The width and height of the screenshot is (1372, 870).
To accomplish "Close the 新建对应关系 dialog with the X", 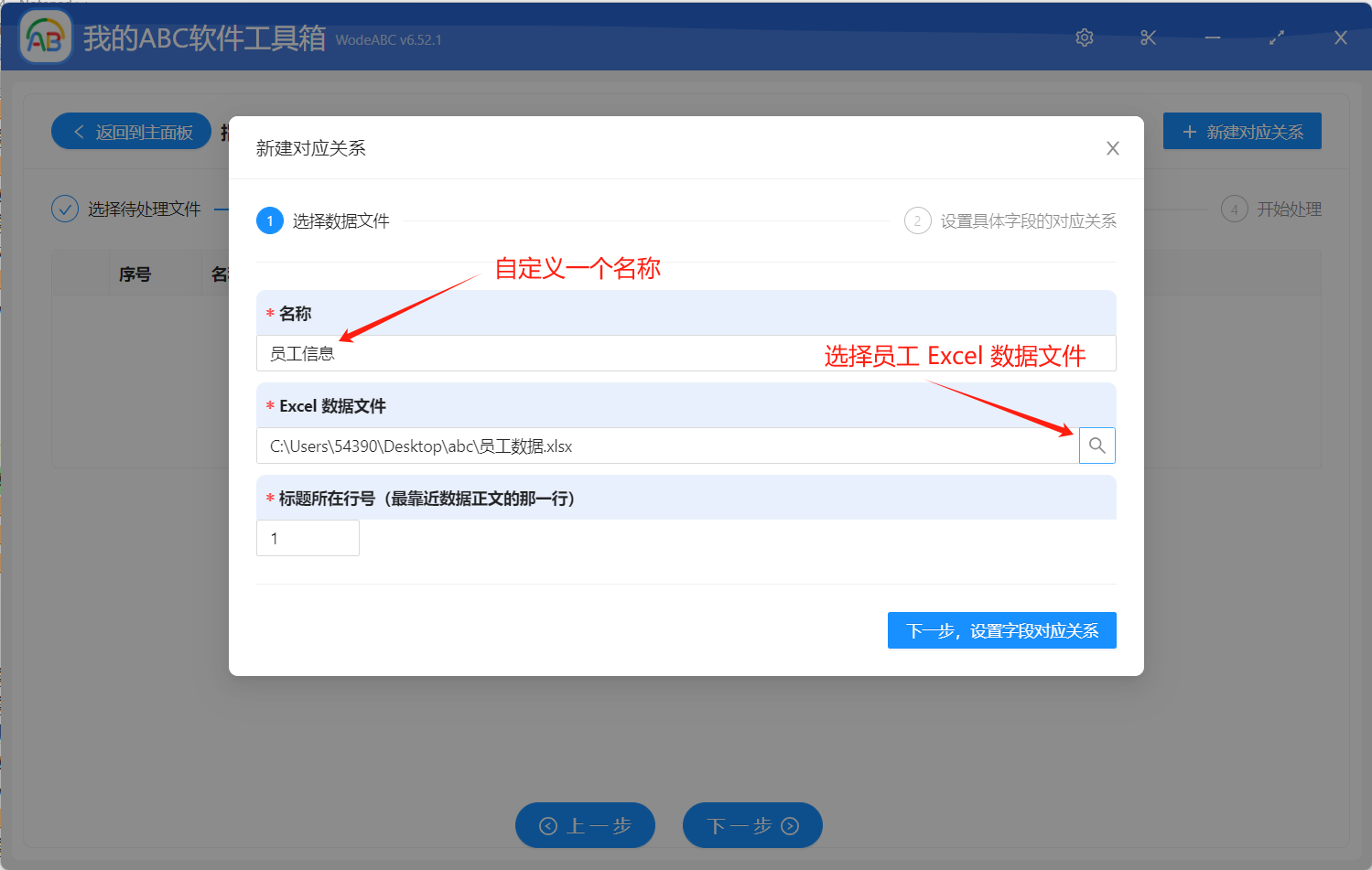I will point(1112,147).
